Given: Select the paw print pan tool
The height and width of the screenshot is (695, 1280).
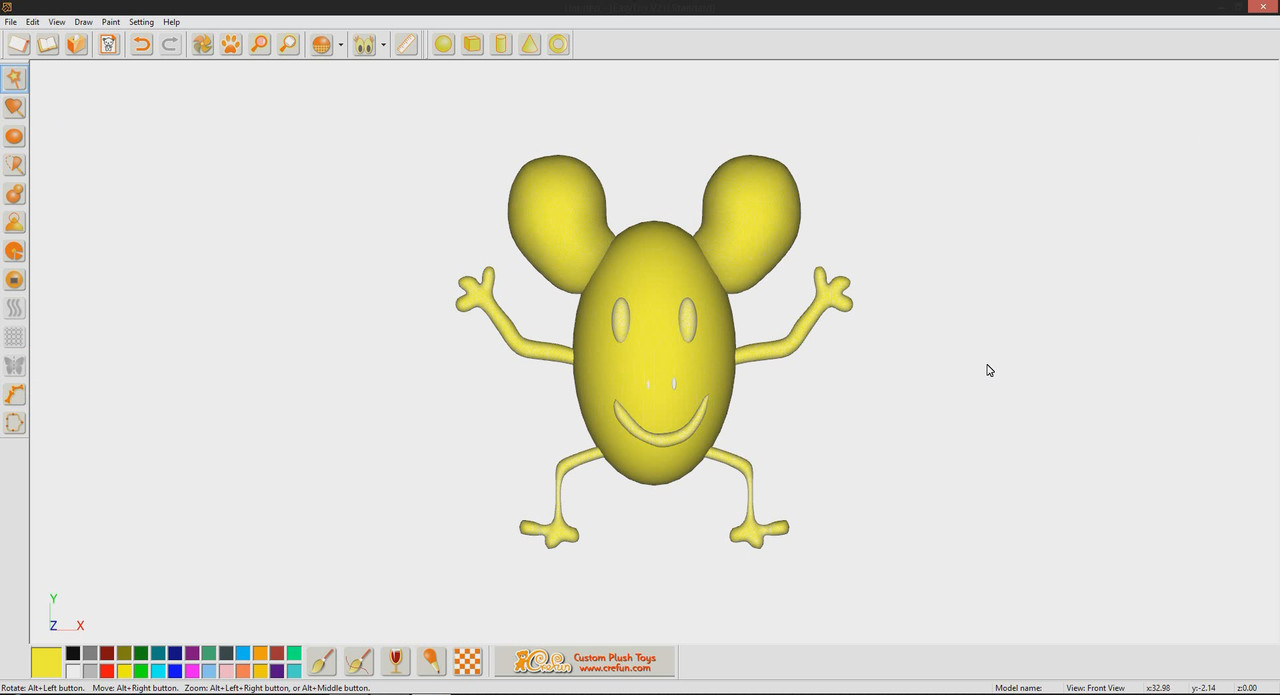Looking at the screenshot, I should coord(231,44).
